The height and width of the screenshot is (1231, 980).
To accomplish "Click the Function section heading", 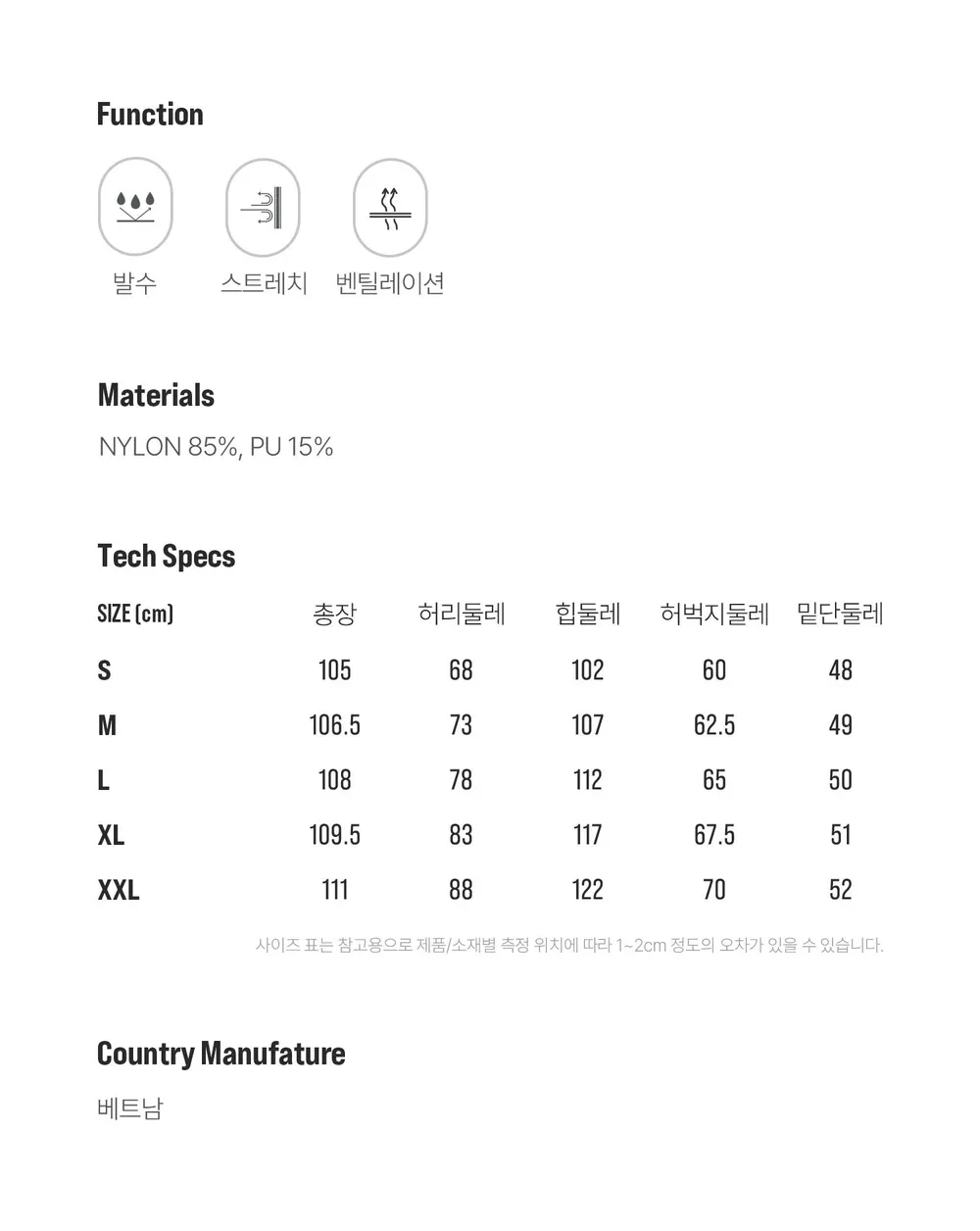I will point(150,115).
